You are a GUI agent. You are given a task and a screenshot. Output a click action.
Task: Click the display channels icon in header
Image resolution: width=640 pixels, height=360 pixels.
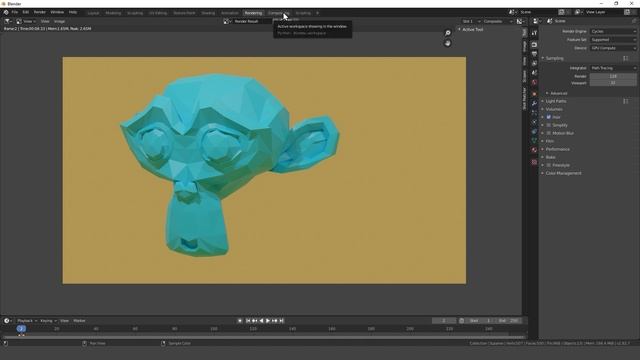coord(520,21)
